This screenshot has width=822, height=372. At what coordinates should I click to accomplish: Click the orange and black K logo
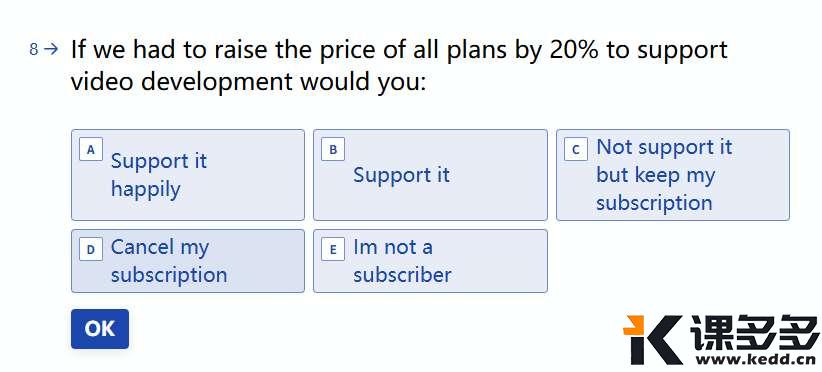652,340
